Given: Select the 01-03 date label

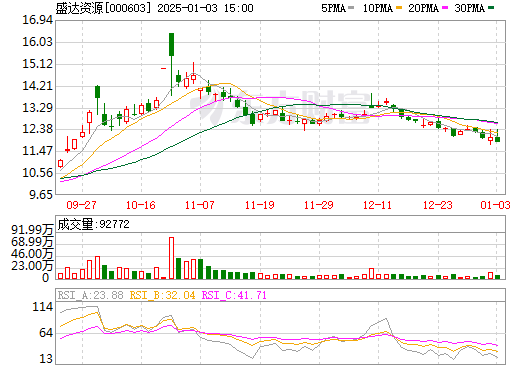Looking at the screenshot, I should click(495, 205).
